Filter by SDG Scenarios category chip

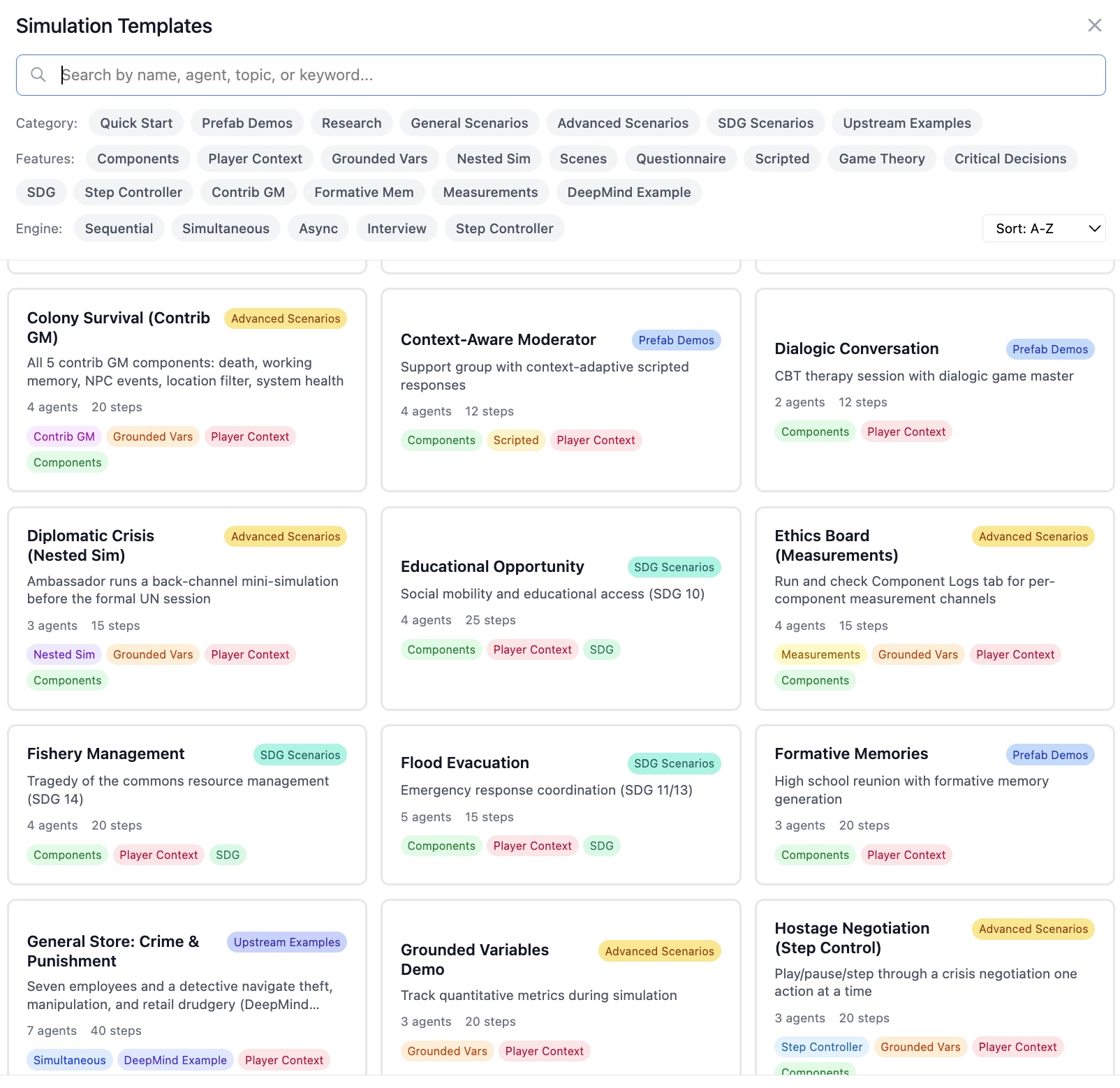click(765, 123)
